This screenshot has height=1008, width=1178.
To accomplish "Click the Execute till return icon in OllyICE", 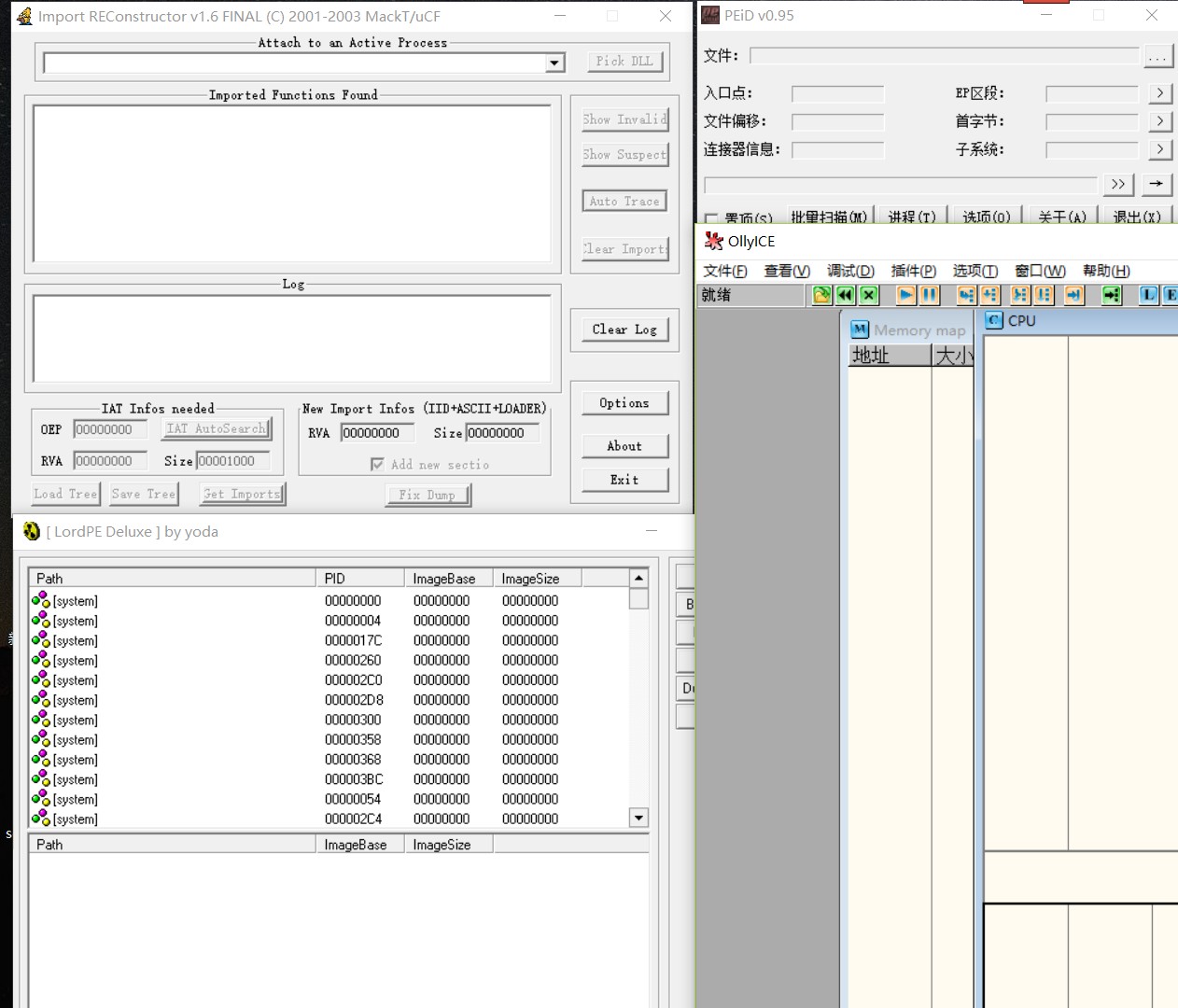I will coord(1074,295).
